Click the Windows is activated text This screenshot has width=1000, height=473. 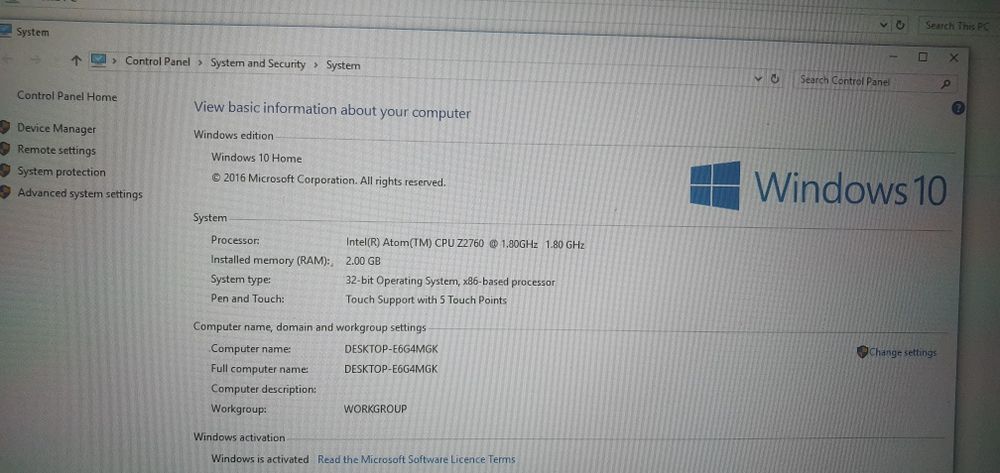260,458
